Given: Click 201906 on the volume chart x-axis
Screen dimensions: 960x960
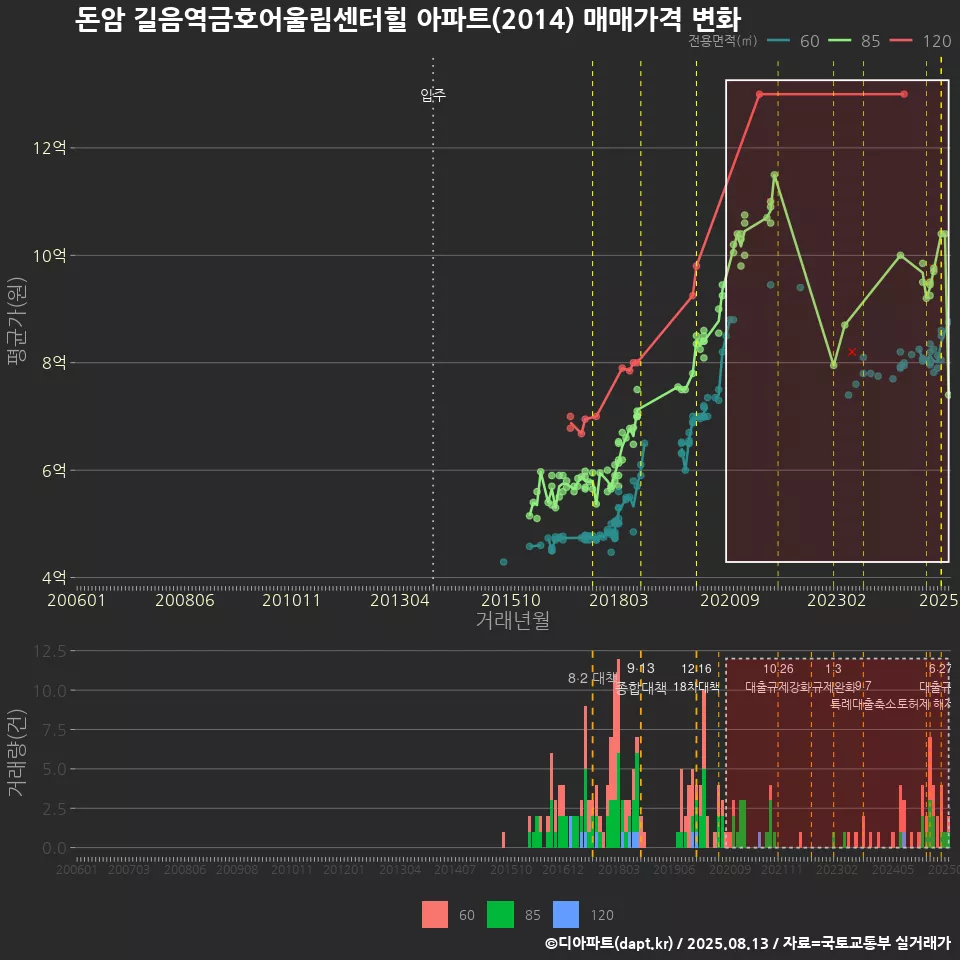Looking at the screenshot, I should [674, 869].
